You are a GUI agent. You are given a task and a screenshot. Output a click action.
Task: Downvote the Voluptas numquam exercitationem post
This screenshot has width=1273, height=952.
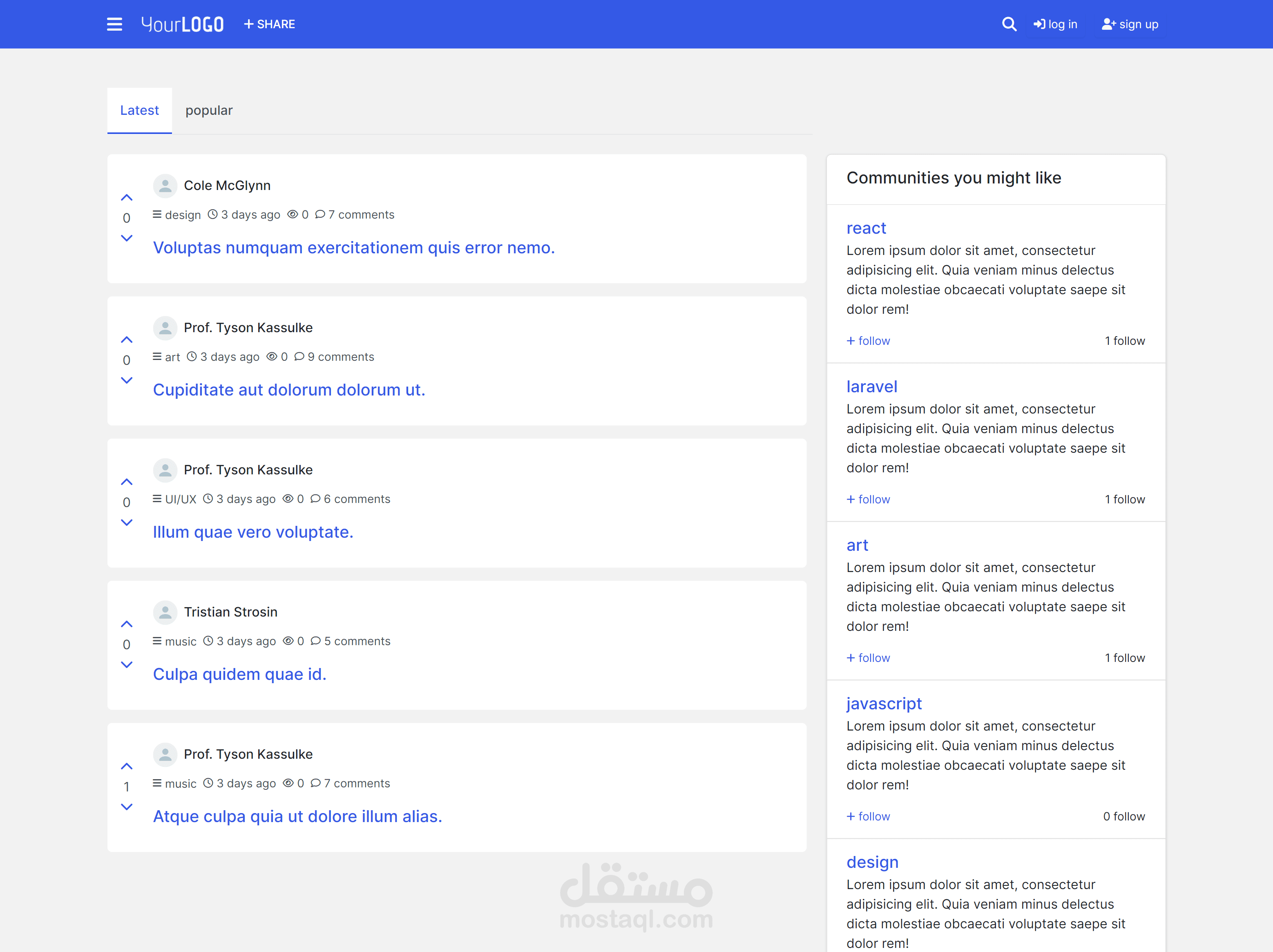pyautogui.click(x=127, y=238)
